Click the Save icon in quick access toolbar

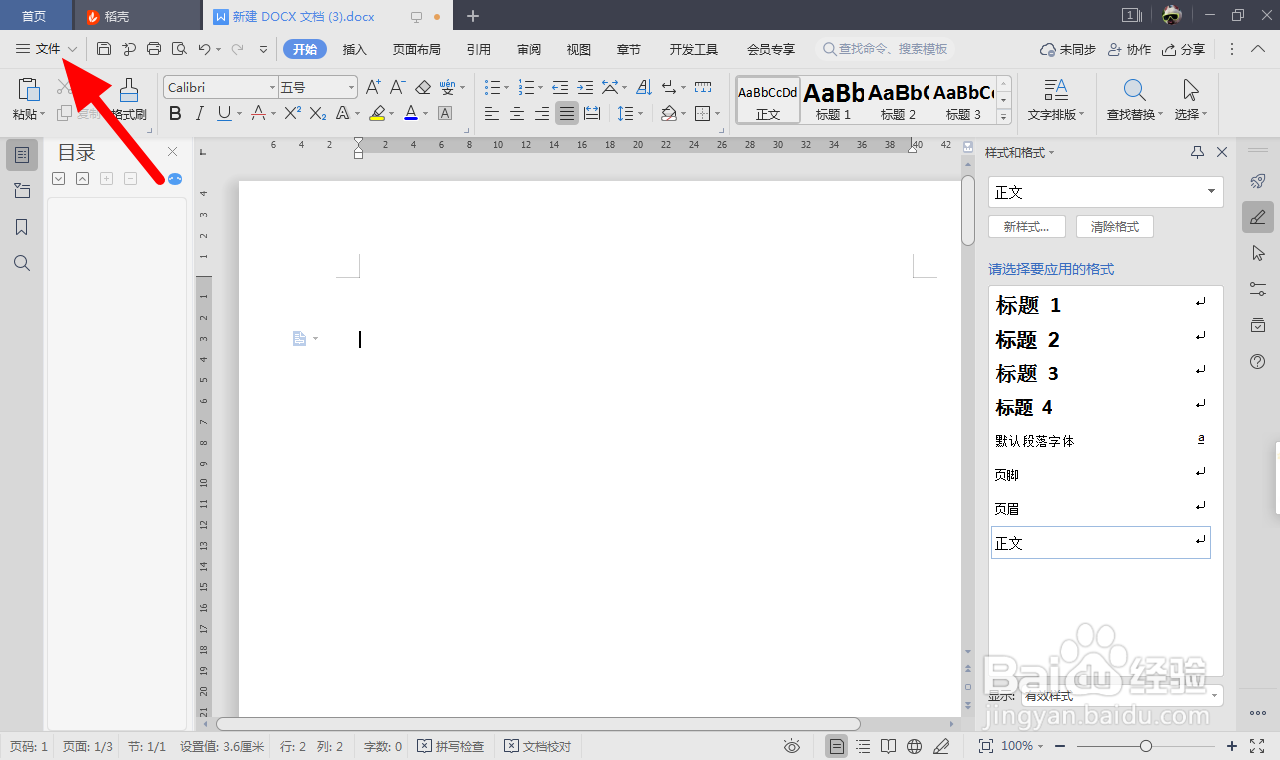click(x=104, y=49)
